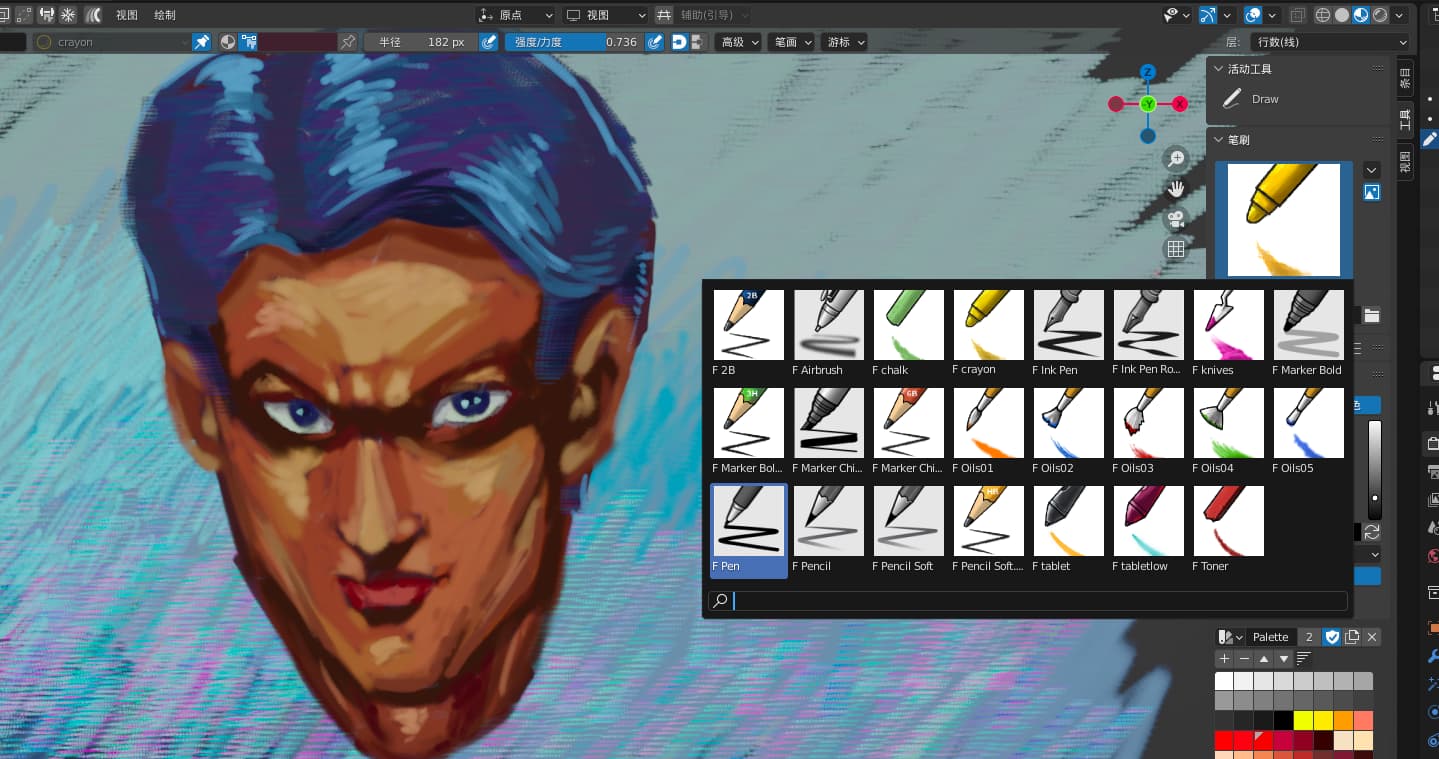The width and height of the screenshot is (1439, 759).
Task: Open the 高级 dropdown
Action: [x=740, y=42]
